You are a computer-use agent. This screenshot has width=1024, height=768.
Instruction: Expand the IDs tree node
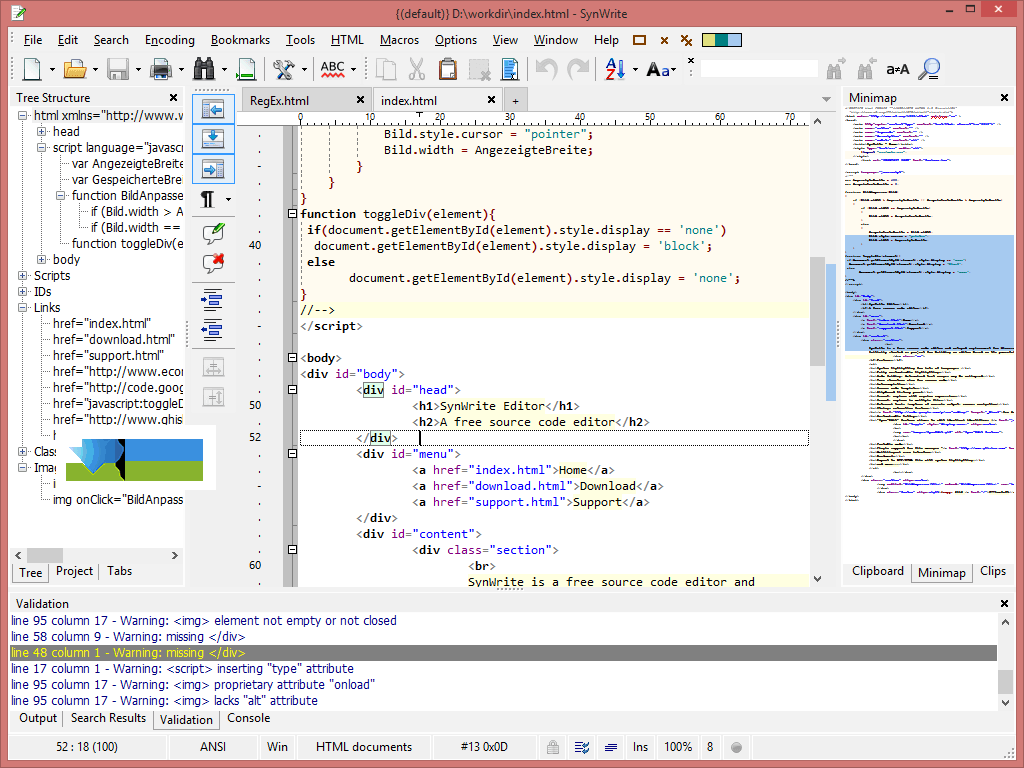(x=23, y=291)
